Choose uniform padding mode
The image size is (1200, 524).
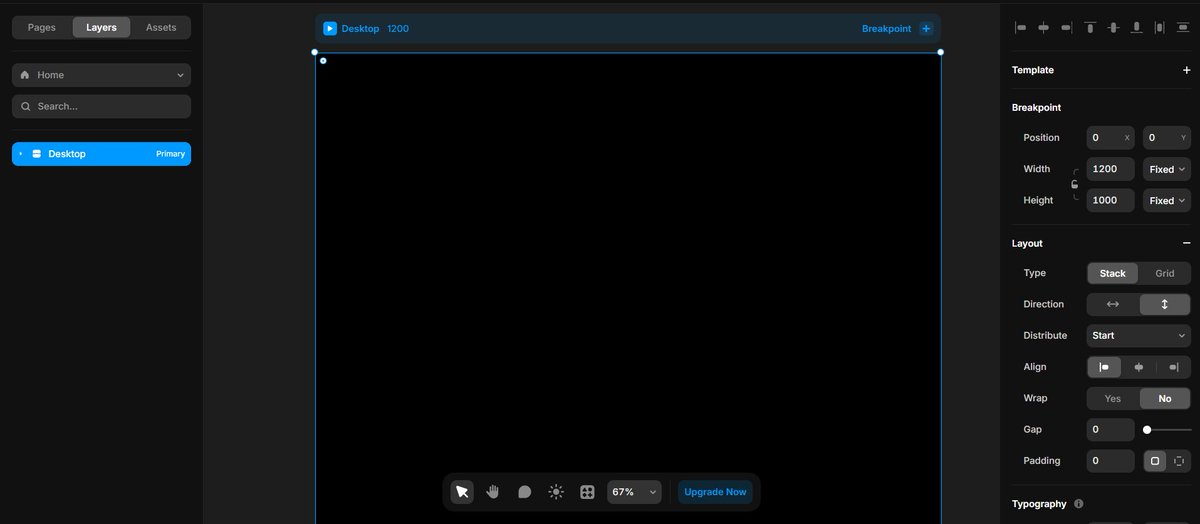[x=1155, y=461]
